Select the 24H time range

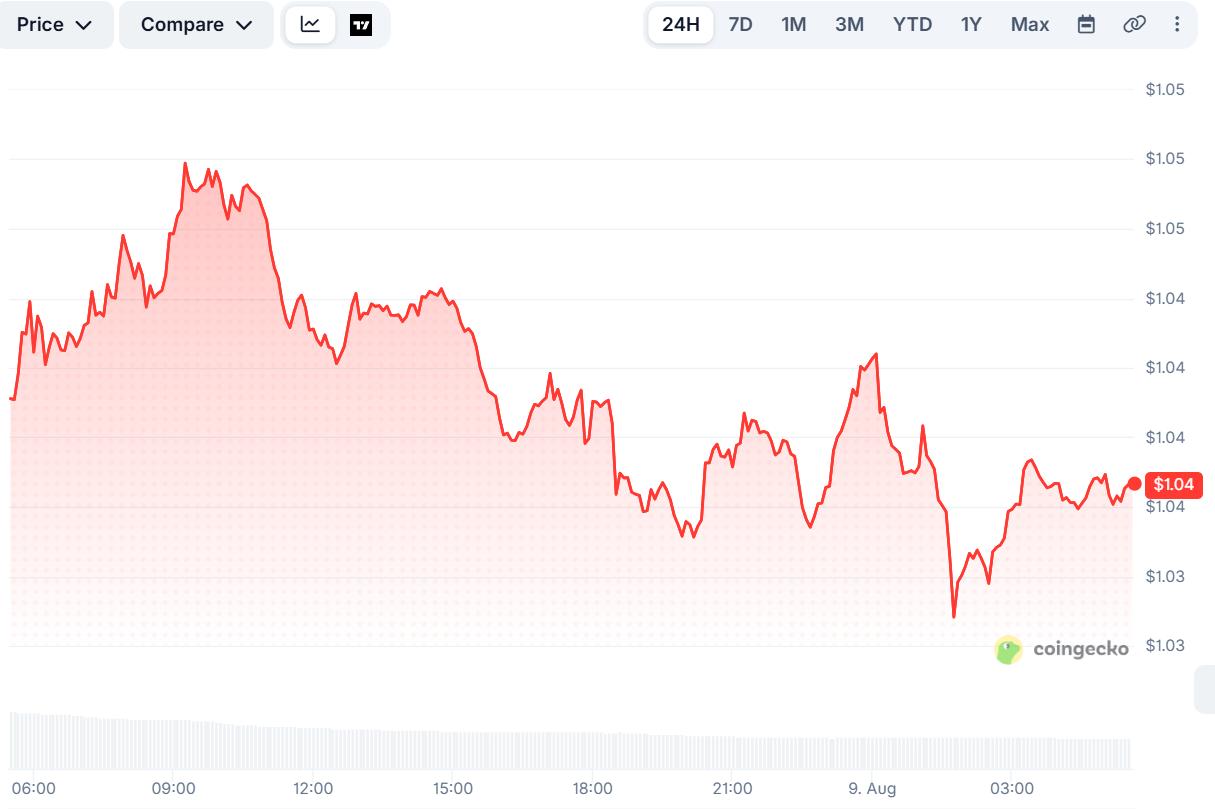tap(680, 25)
